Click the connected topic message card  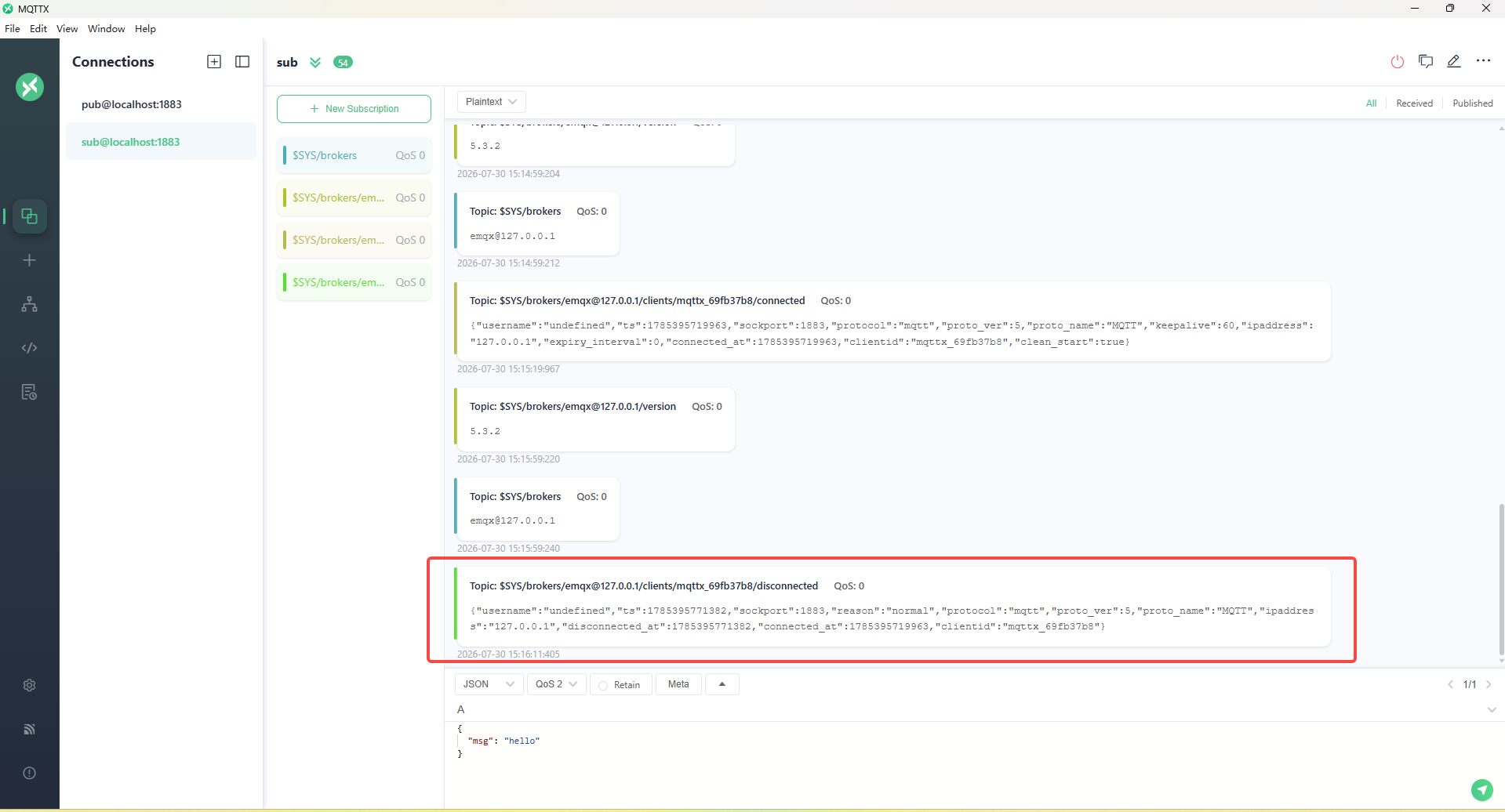pyautogui.click(x=892, y=321)
